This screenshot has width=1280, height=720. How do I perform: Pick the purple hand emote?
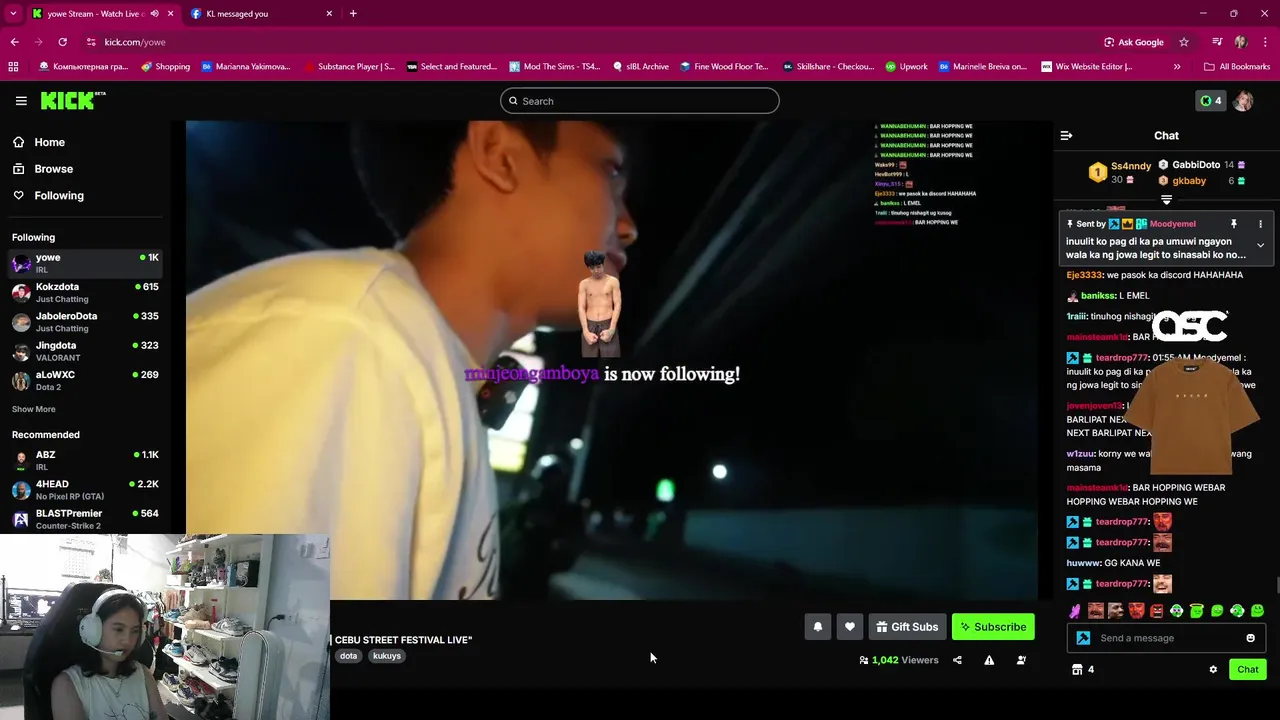(x=1075, y=611)
